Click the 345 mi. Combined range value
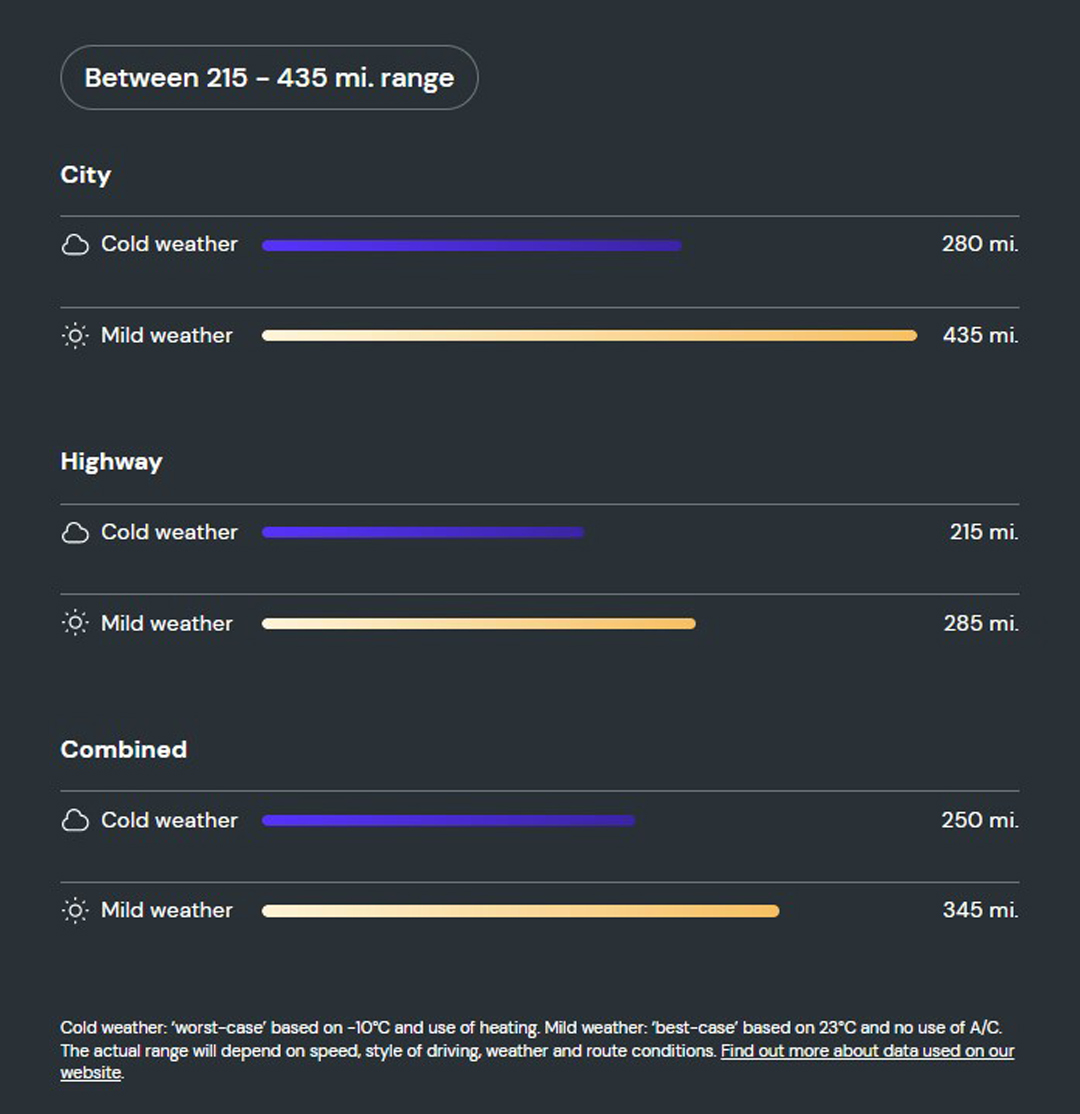The image size is (1080, 1114). 980,911
